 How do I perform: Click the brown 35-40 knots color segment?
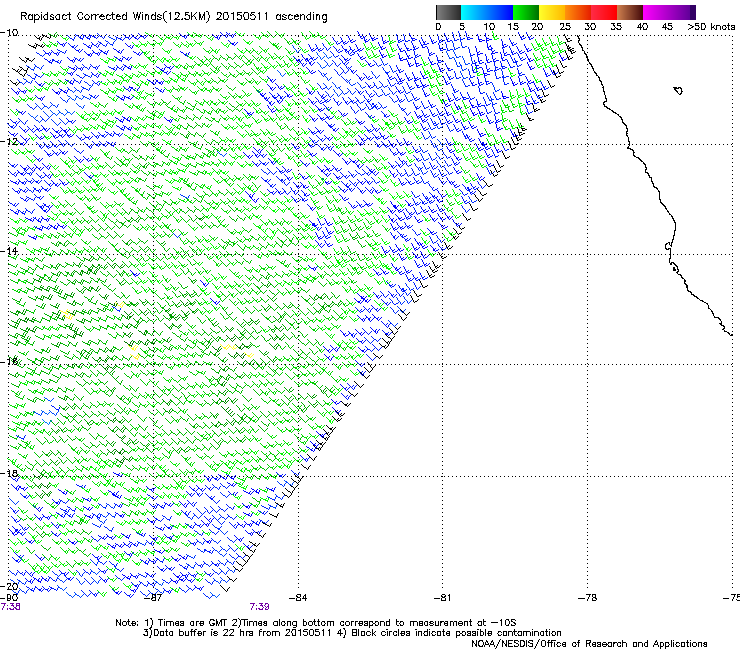click(630, 12)
